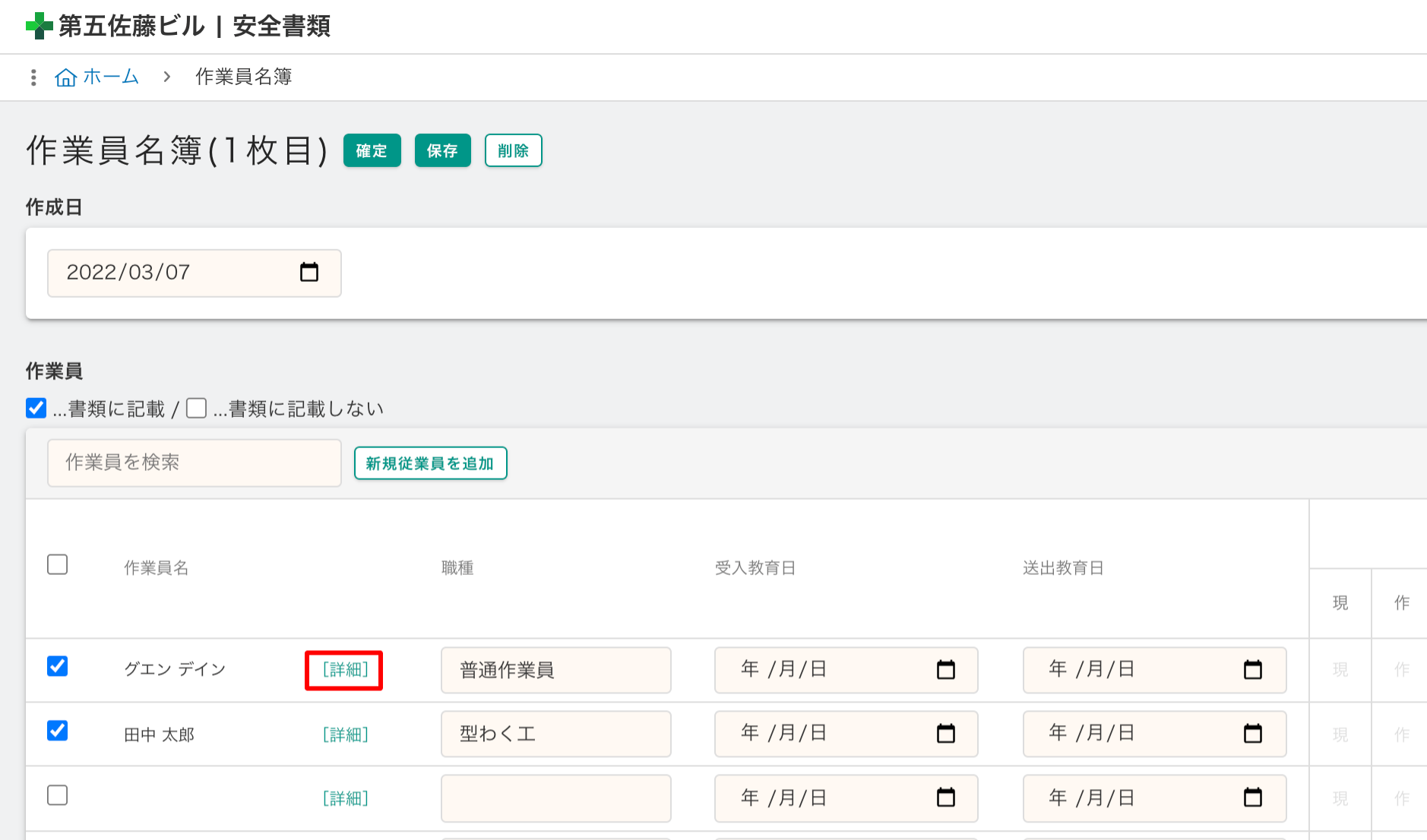Open 職種 field showing 型わく工
The width and height of the screenshot is (1427, 840).
click(555, 734)
